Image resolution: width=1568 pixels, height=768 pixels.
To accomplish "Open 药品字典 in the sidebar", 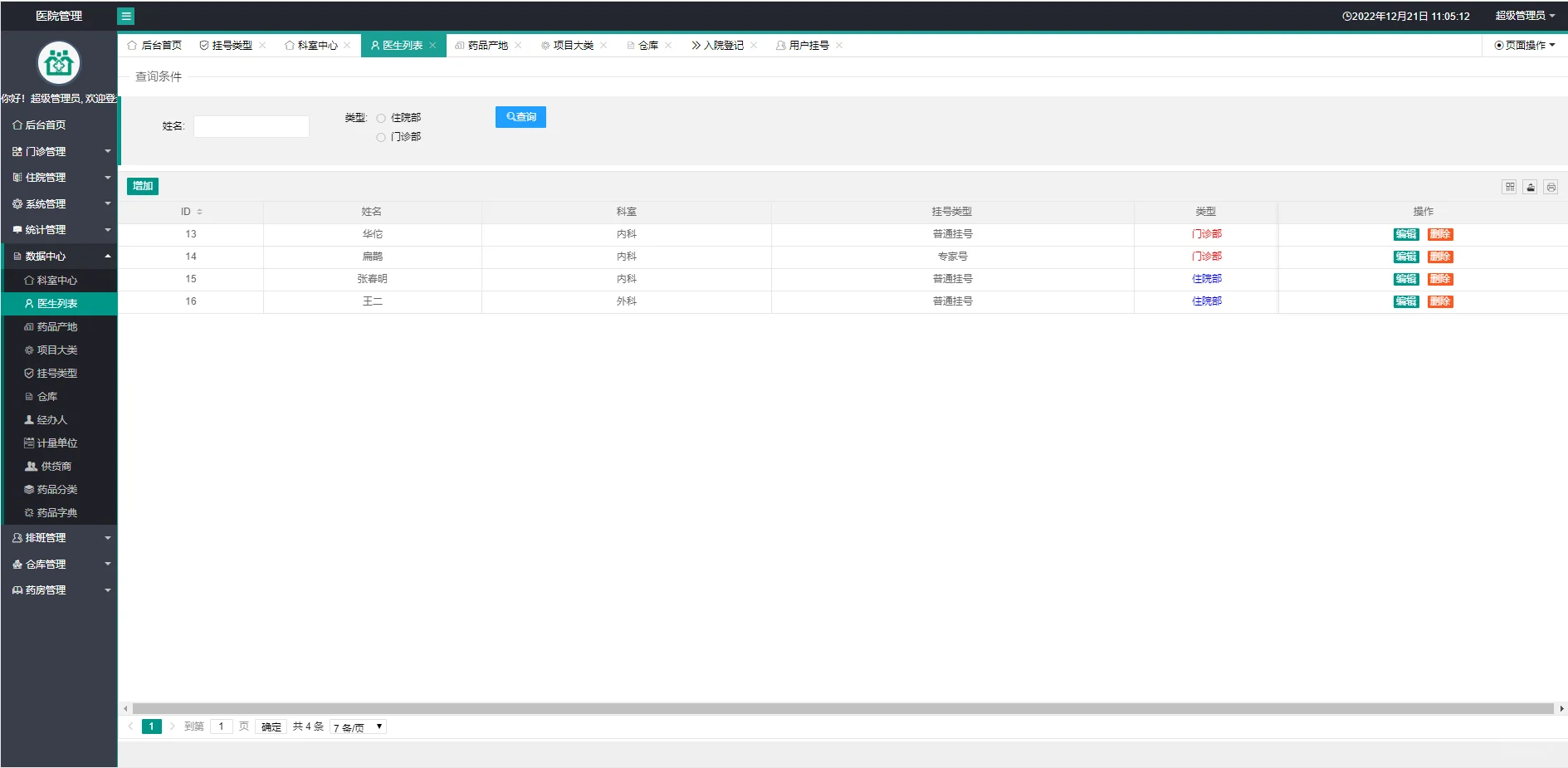I will click(59, 513).
